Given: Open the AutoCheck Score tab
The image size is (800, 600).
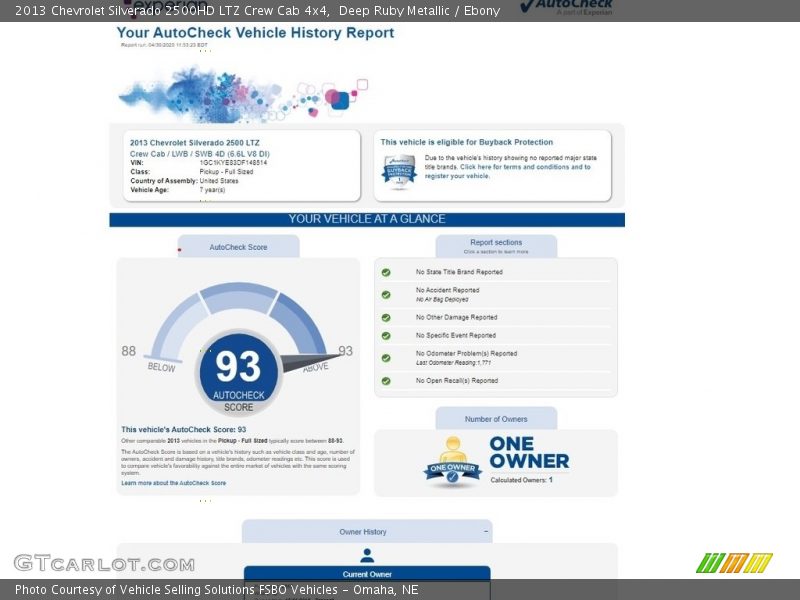Looking at the screenshot, I should (x=238, y=247).
